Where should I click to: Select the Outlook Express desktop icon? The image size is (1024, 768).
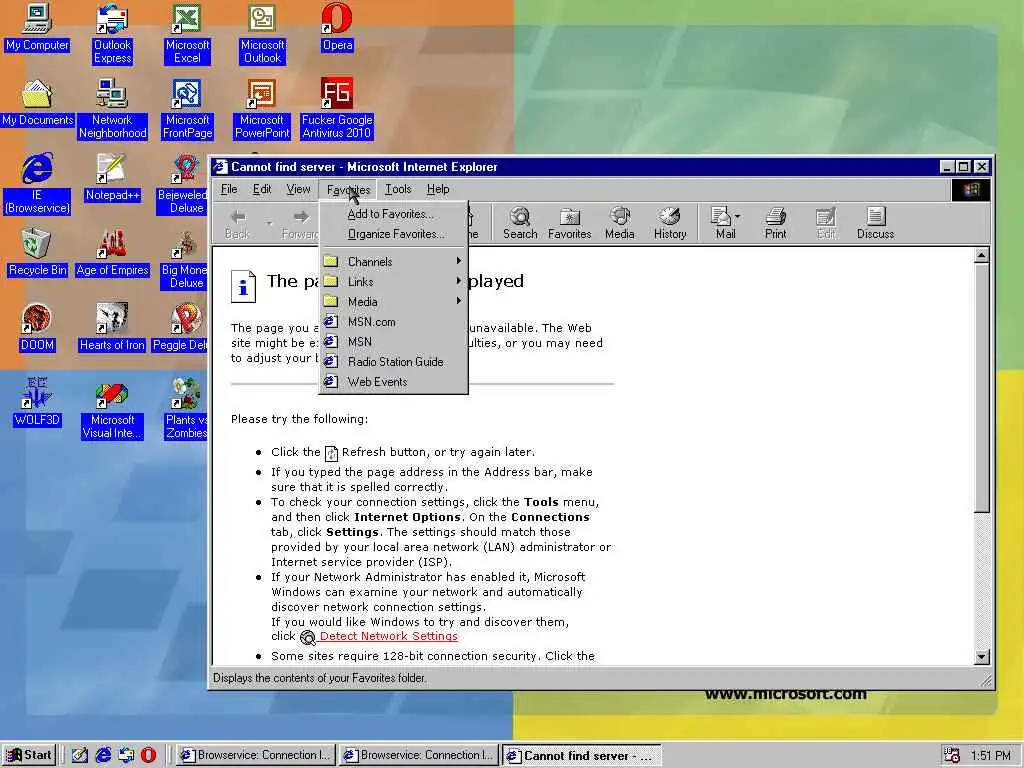112,34
